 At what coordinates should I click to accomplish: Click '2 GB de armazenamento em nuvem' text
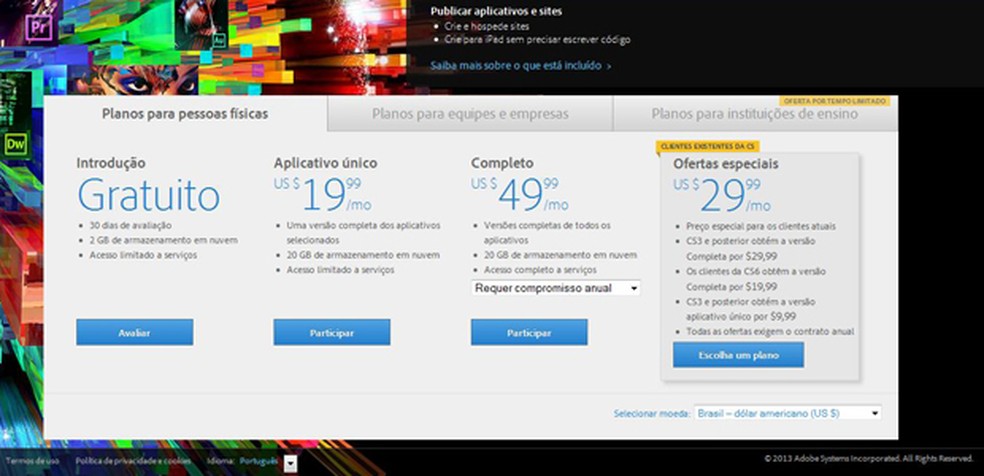(164, 240)
